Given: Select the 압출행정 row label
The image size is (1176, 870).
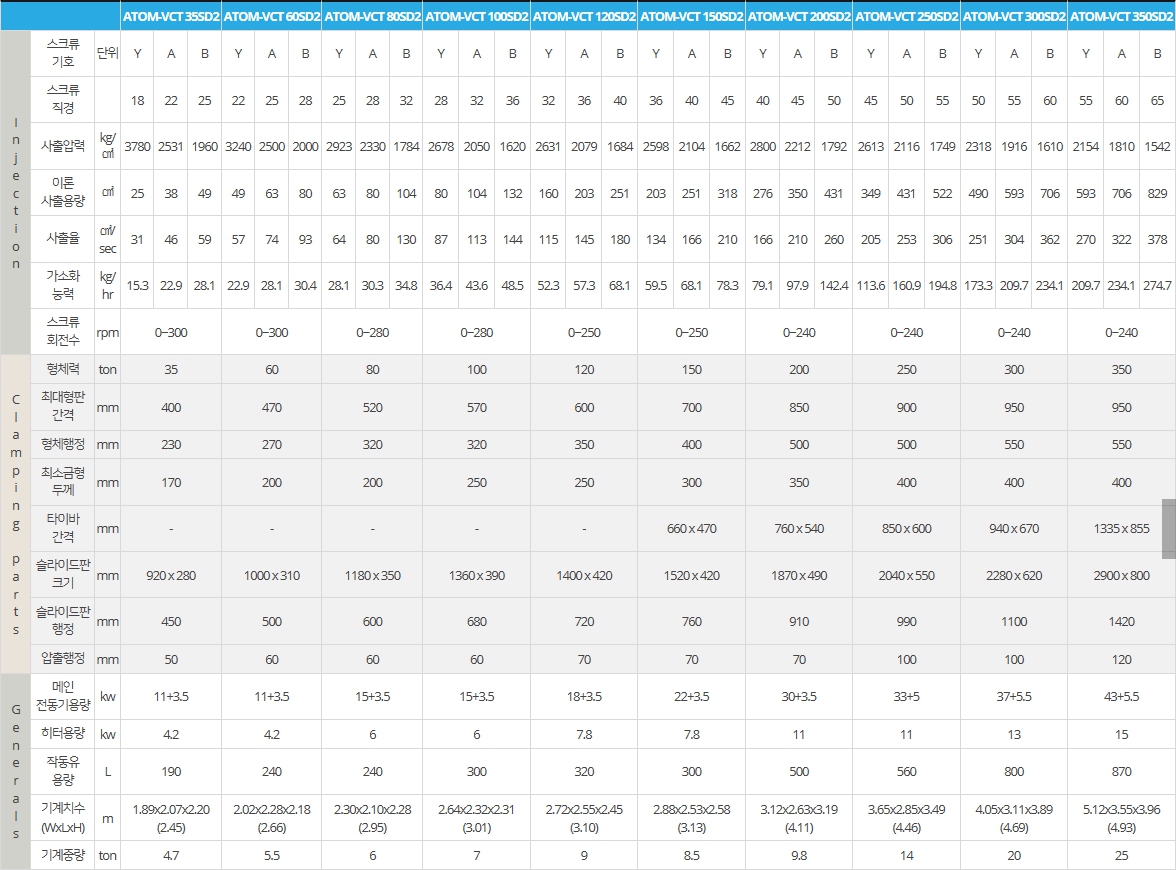Looking at the screenshot, I should pyautogui.click(x=62, y=658).
